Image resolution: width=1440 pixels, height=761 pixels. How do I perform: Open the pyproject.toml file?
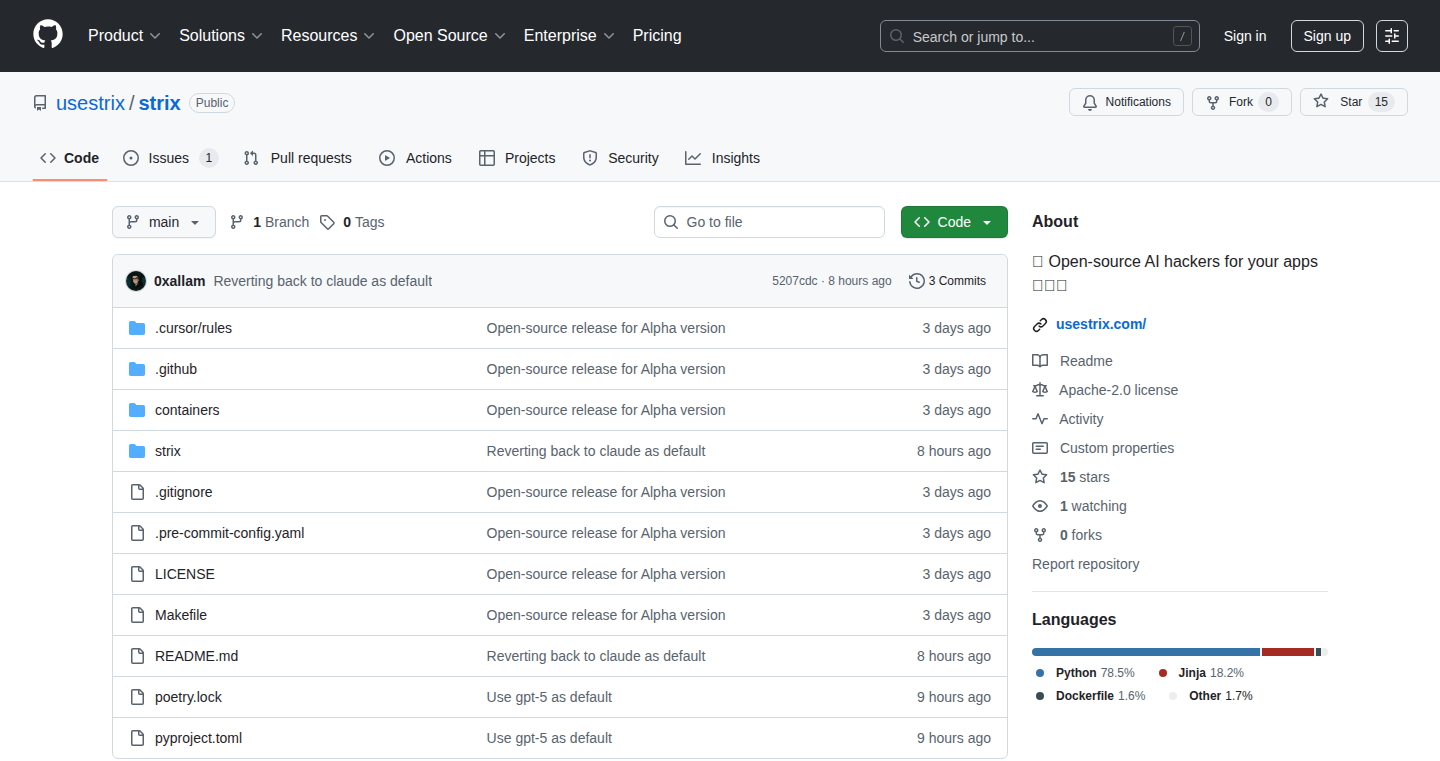199,738
